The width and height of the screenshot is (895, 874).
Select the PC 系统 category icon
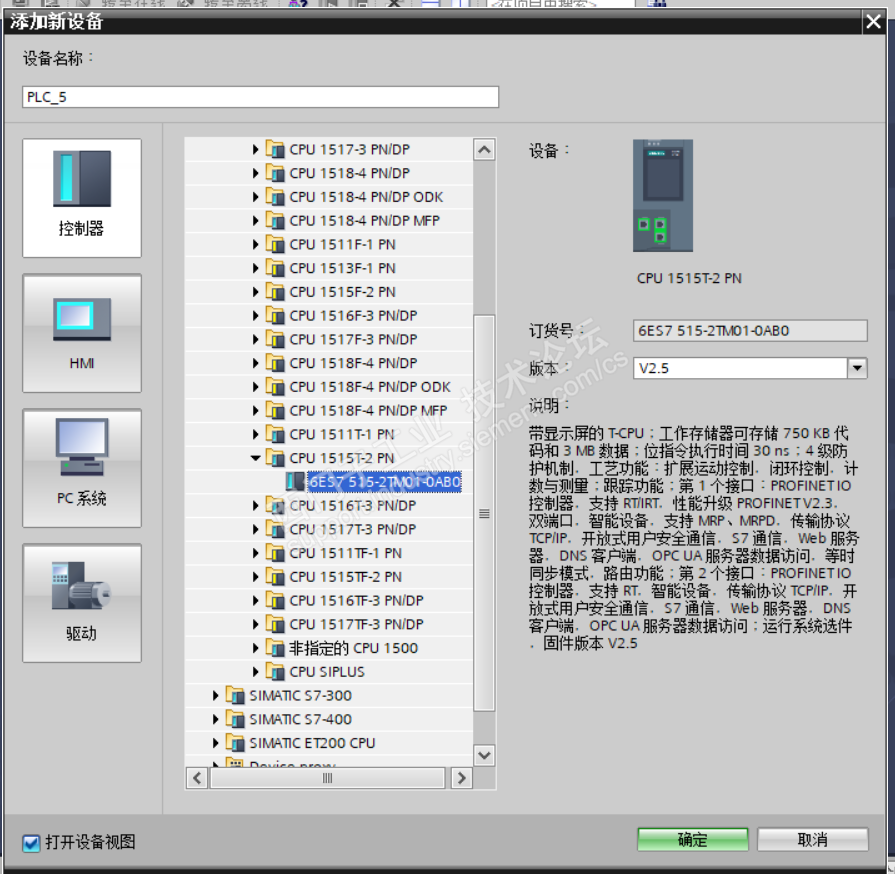click(x=82, y=468)
